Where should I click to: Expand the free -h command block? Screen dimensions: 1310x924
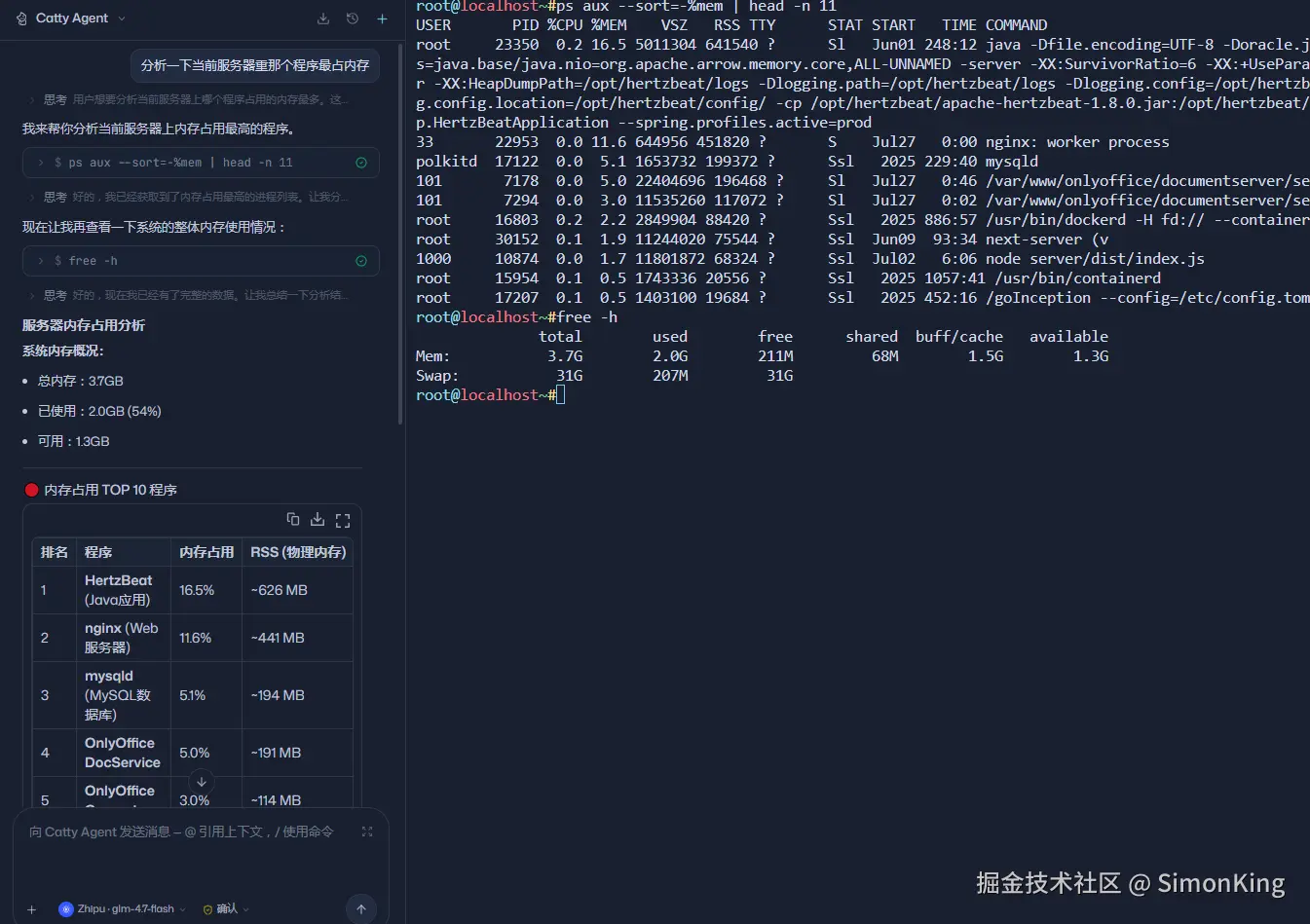click(201, 261)
